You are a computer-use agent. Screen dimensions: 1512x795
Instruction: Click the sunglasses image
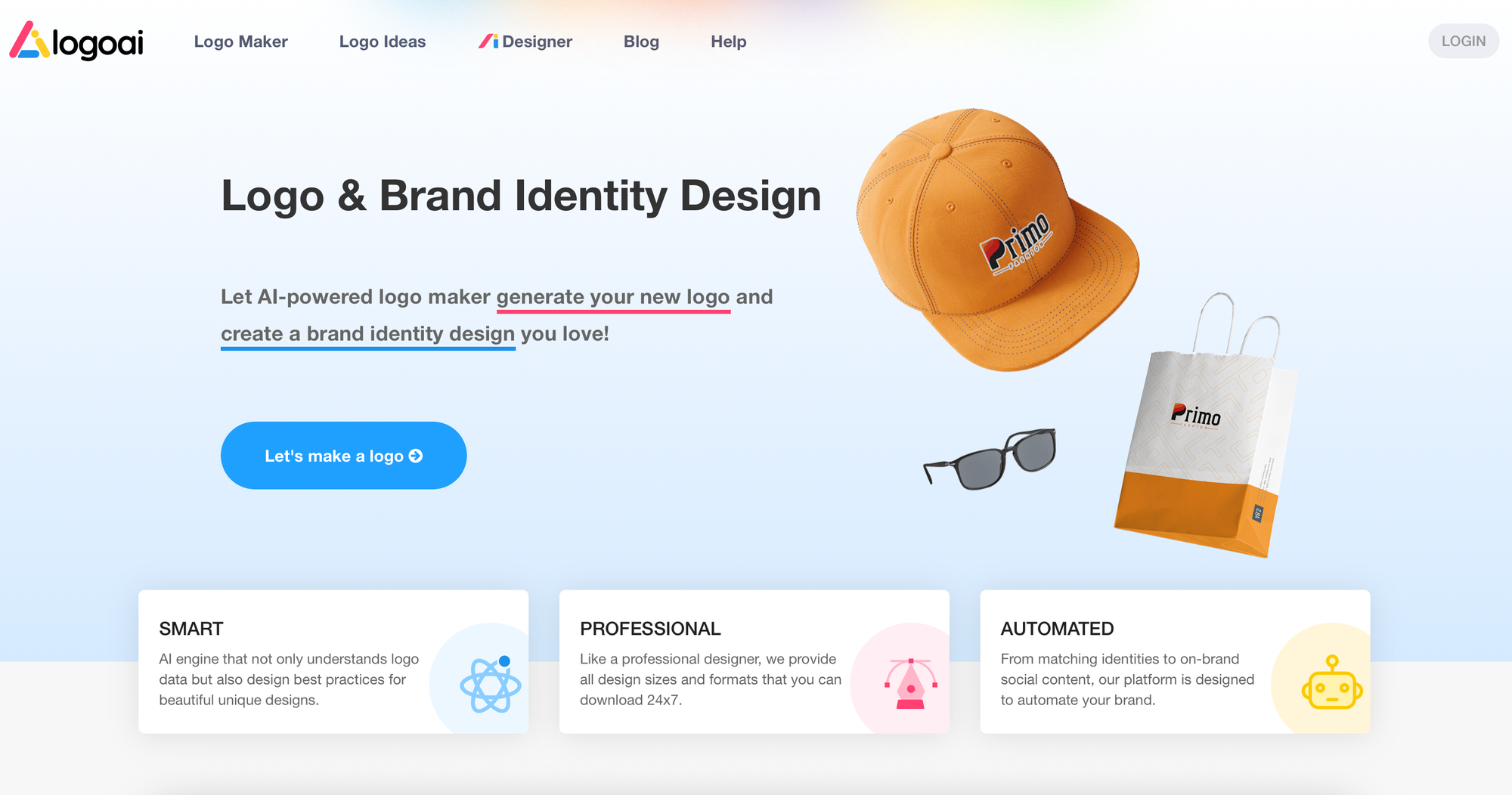990,459
